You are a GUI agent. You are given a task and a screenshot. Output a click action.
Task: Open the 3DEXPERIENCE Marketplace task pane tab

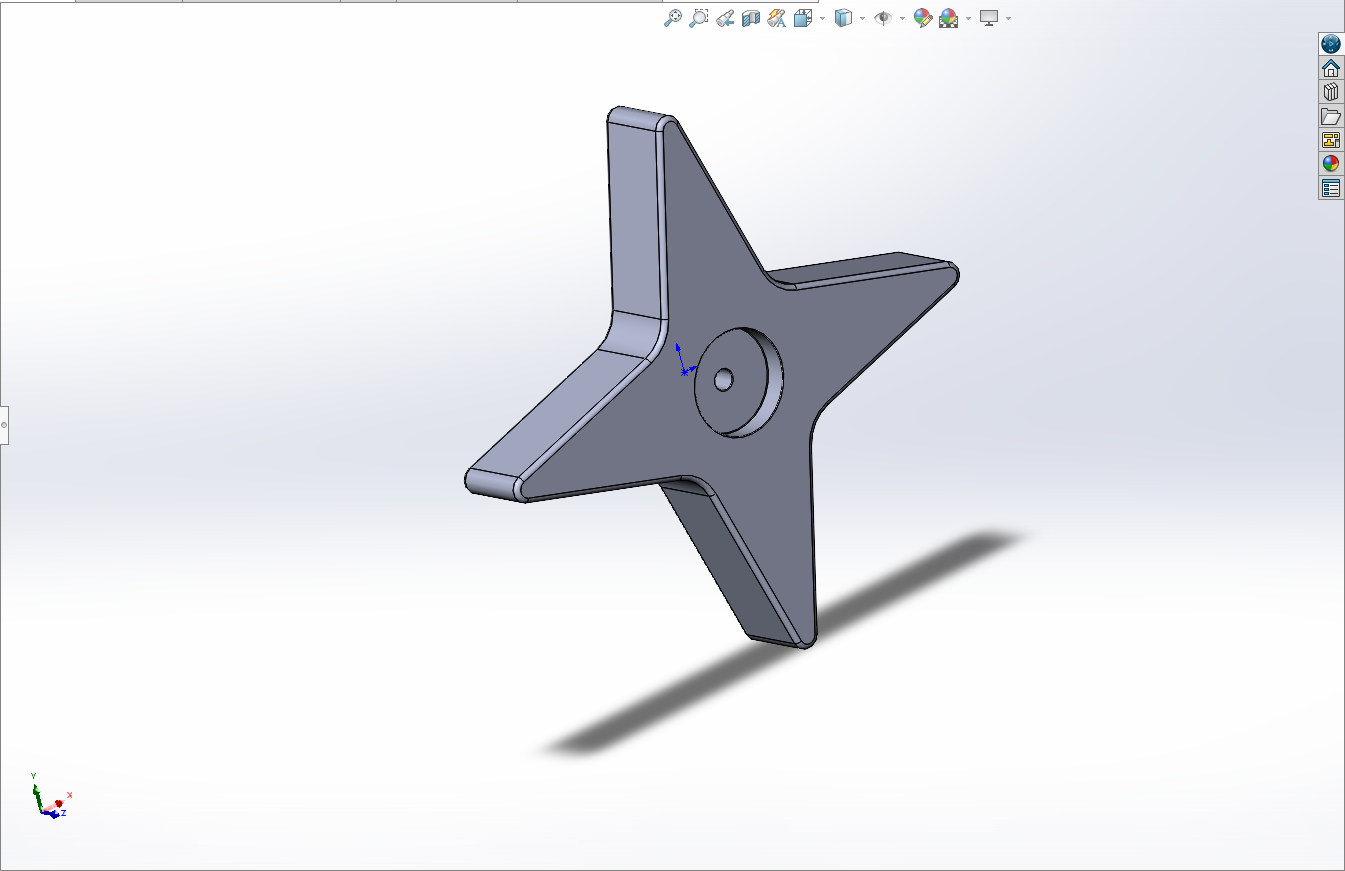tap(1331, 44)
